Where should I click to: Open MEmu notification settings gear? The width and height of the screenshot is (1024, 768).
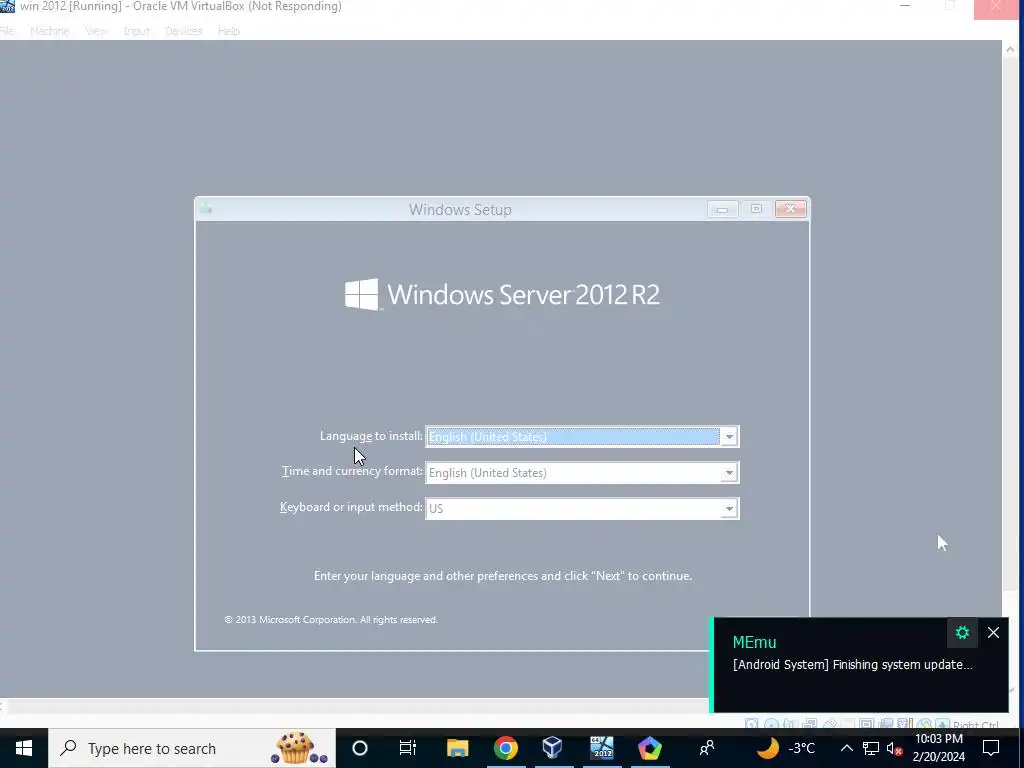pos(962,632)
